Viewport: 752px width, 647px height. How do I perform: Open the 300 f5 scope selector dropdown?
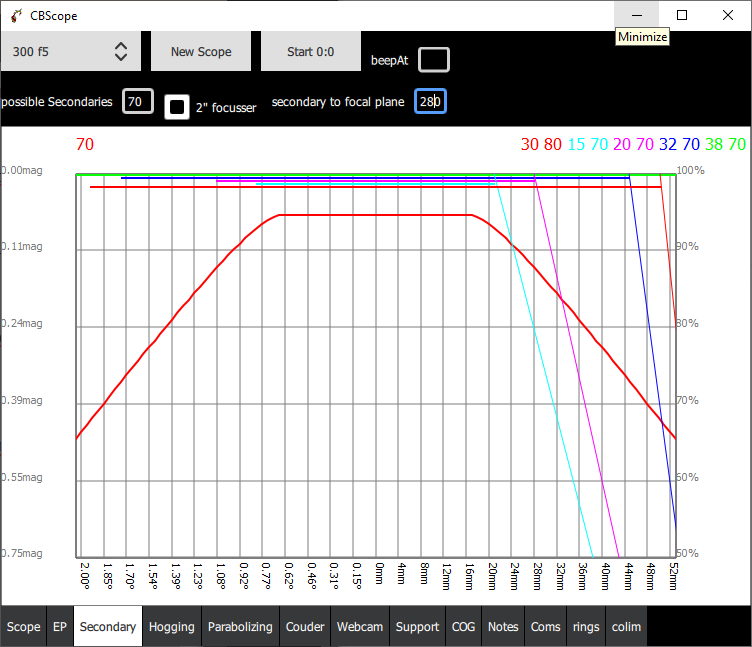click(70, 51)
